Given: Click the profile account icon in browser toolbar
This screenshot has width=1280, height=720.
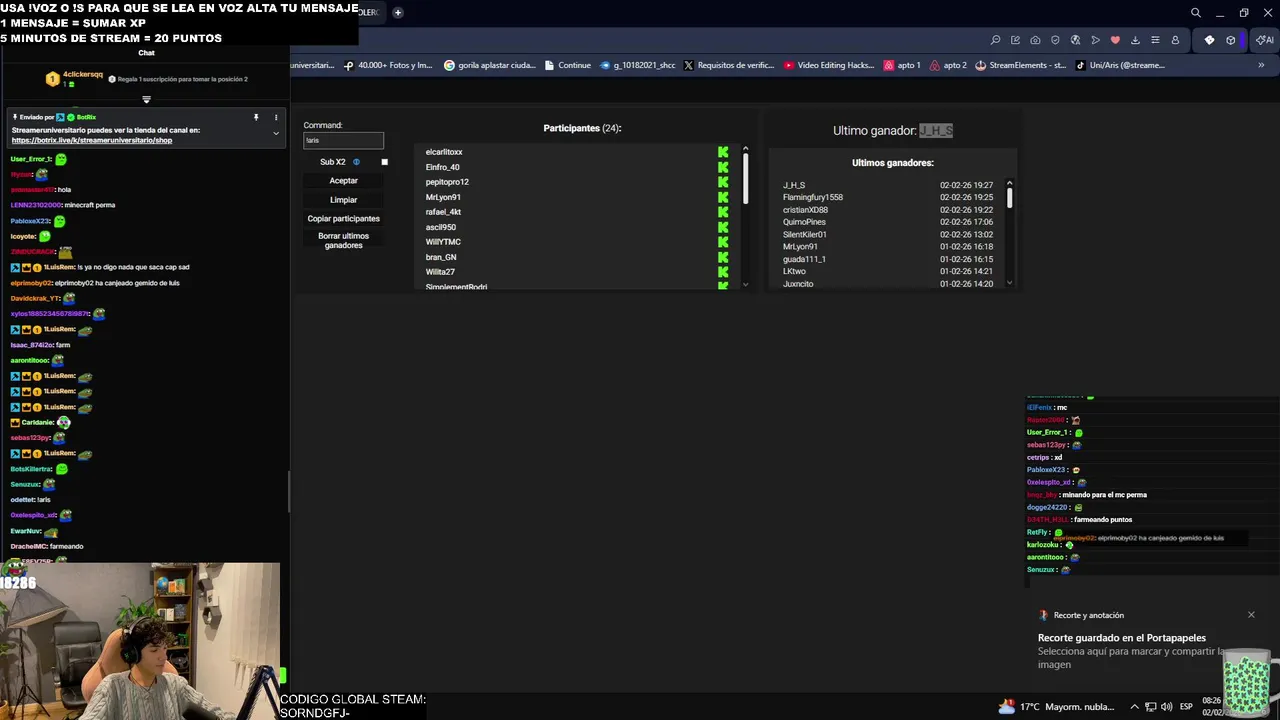Looking at the screenshot, I should [1175, 40].
